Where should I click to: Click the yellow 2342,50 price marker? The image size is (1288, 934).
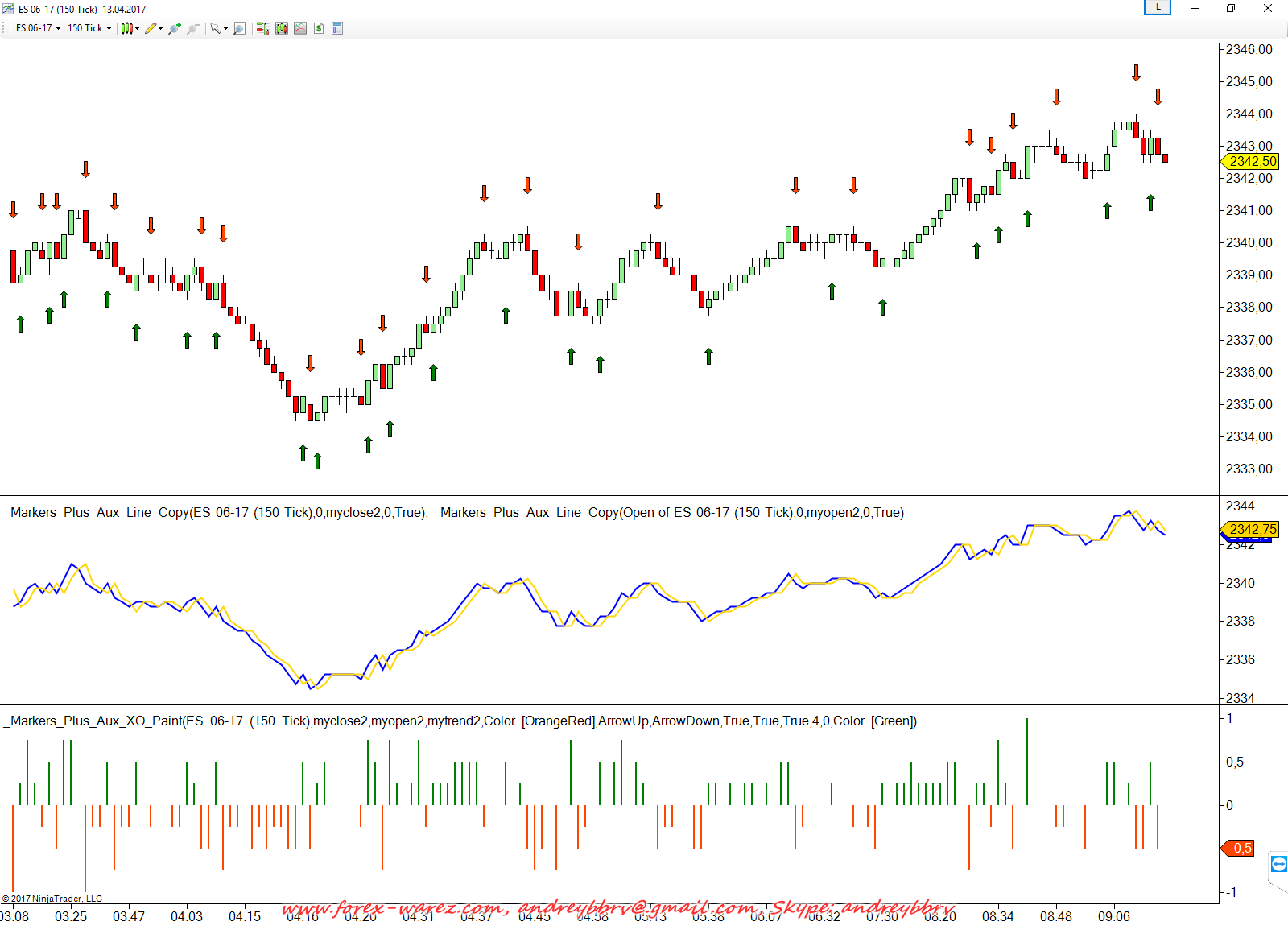[1252, 161]
